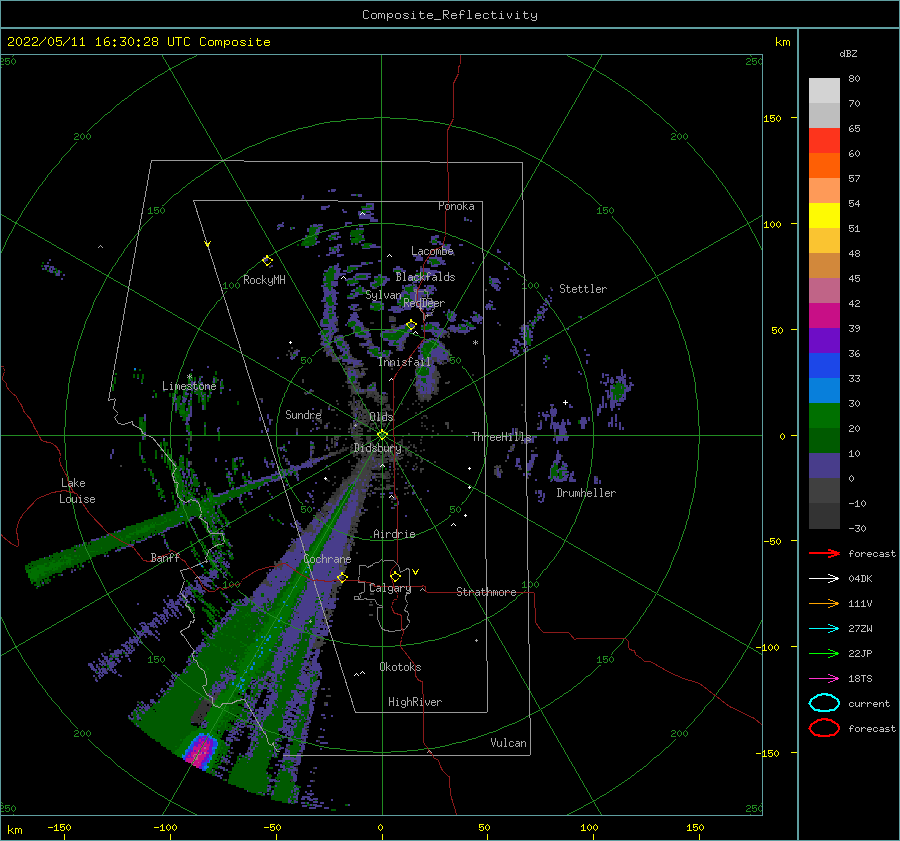The width and height of the screenshot is (900, 841).
Task: Click the yellow radar-site diamond at map center
Action: pos(382,435)
